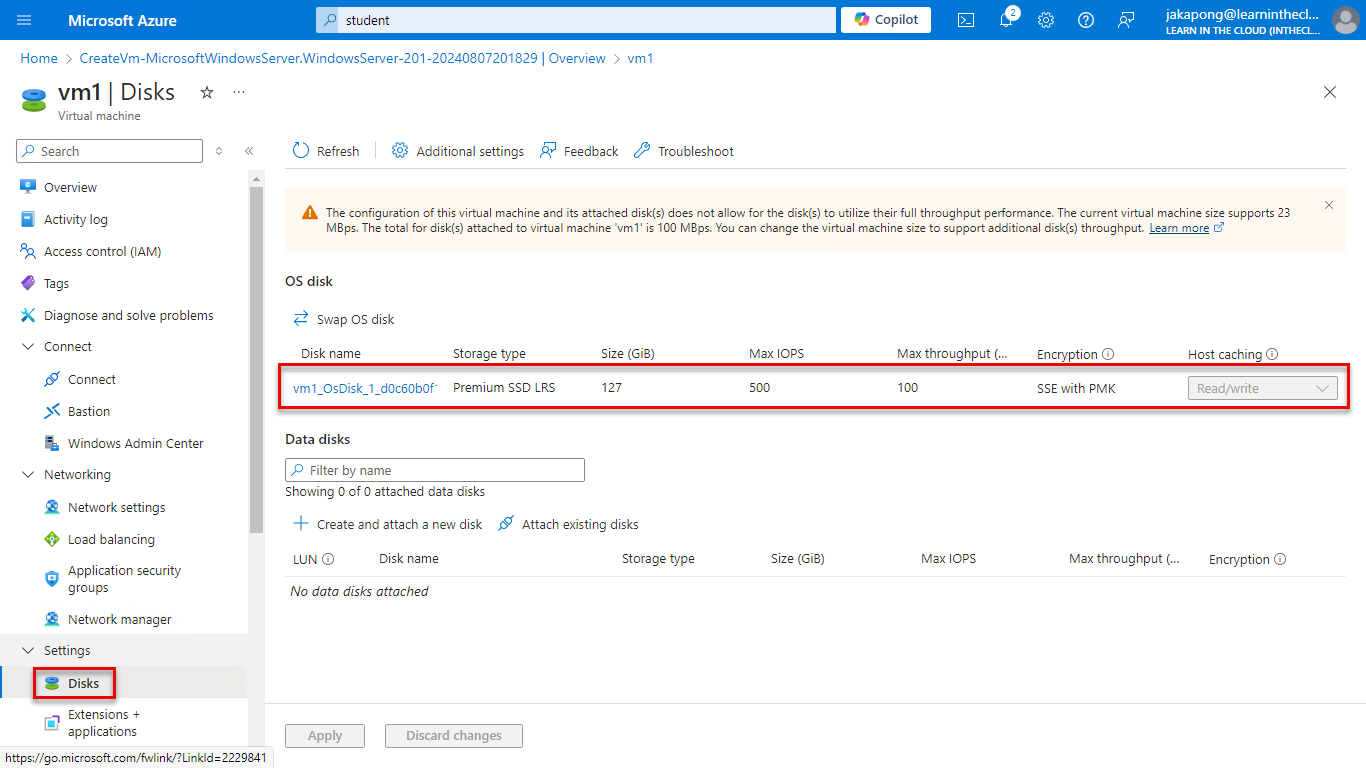Screen dimensions: 1366x768
Task: Click the Apply button
Action: 325,736
